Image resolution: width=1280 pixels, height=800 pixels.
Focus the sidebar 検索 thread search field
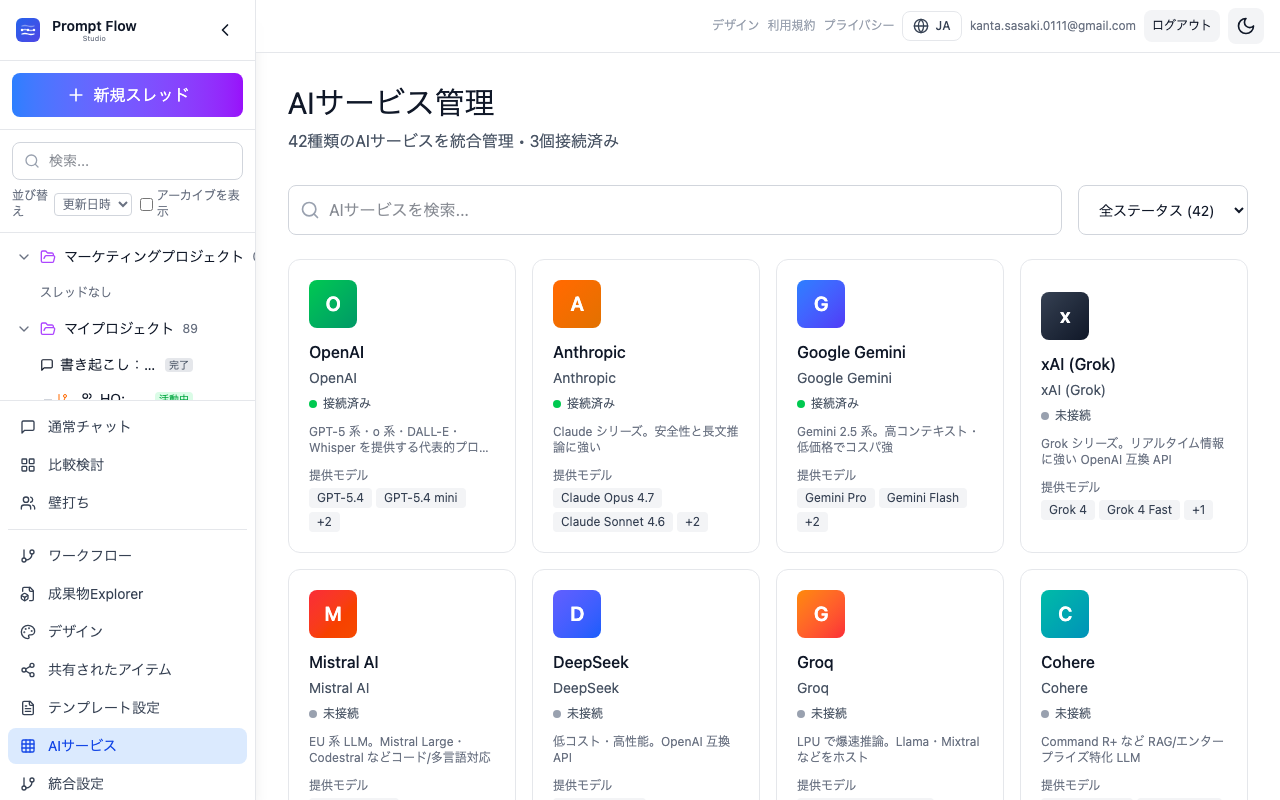tap(127, 161)
